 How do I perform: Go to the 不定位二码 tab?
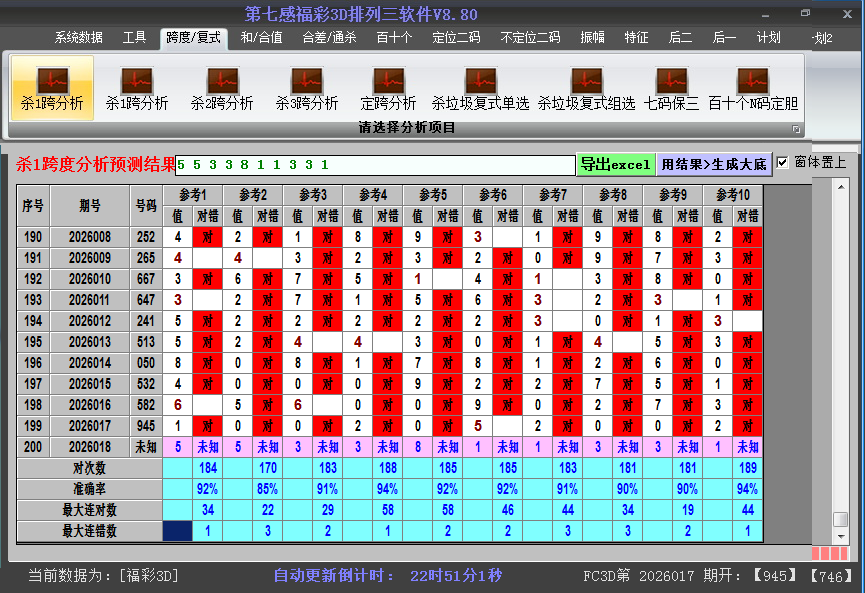pos(530,38)
